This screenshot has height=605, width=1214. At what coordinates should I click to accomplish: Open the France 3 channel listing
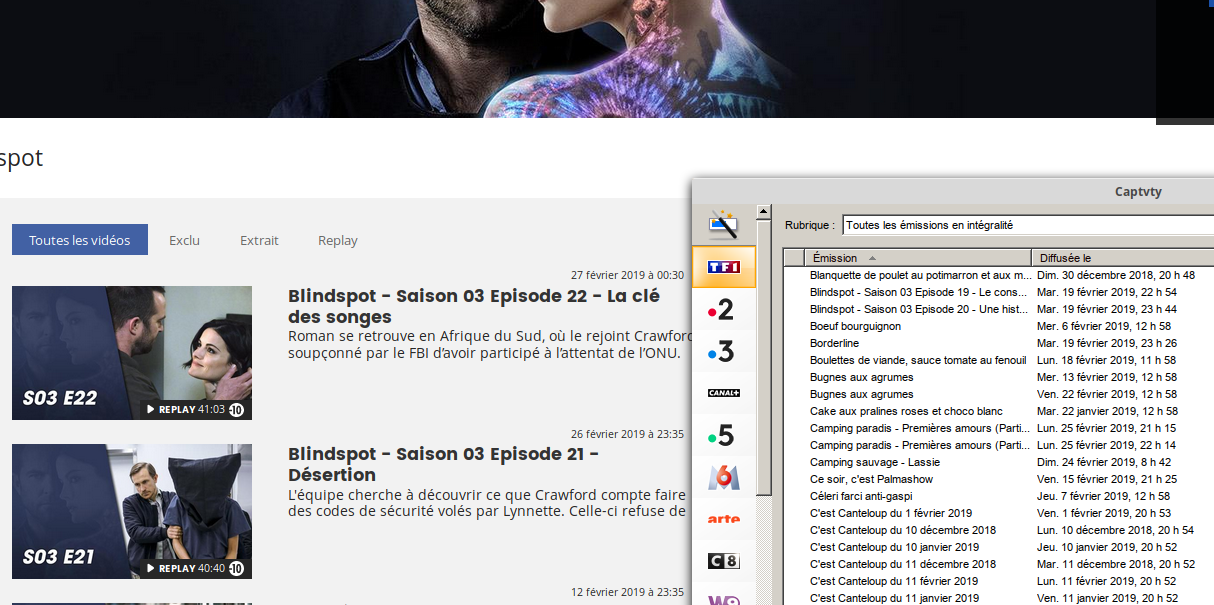click(723, 351)
